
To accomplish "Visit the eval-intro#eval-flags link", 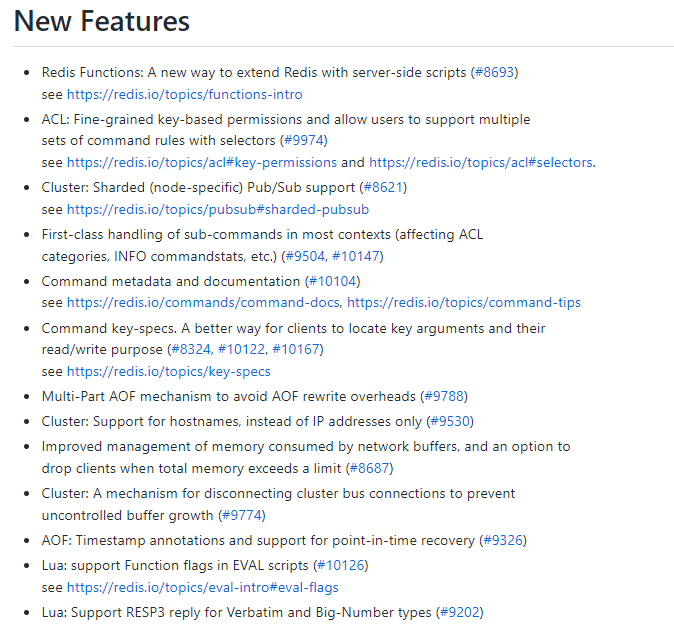I will coord(203,588).
